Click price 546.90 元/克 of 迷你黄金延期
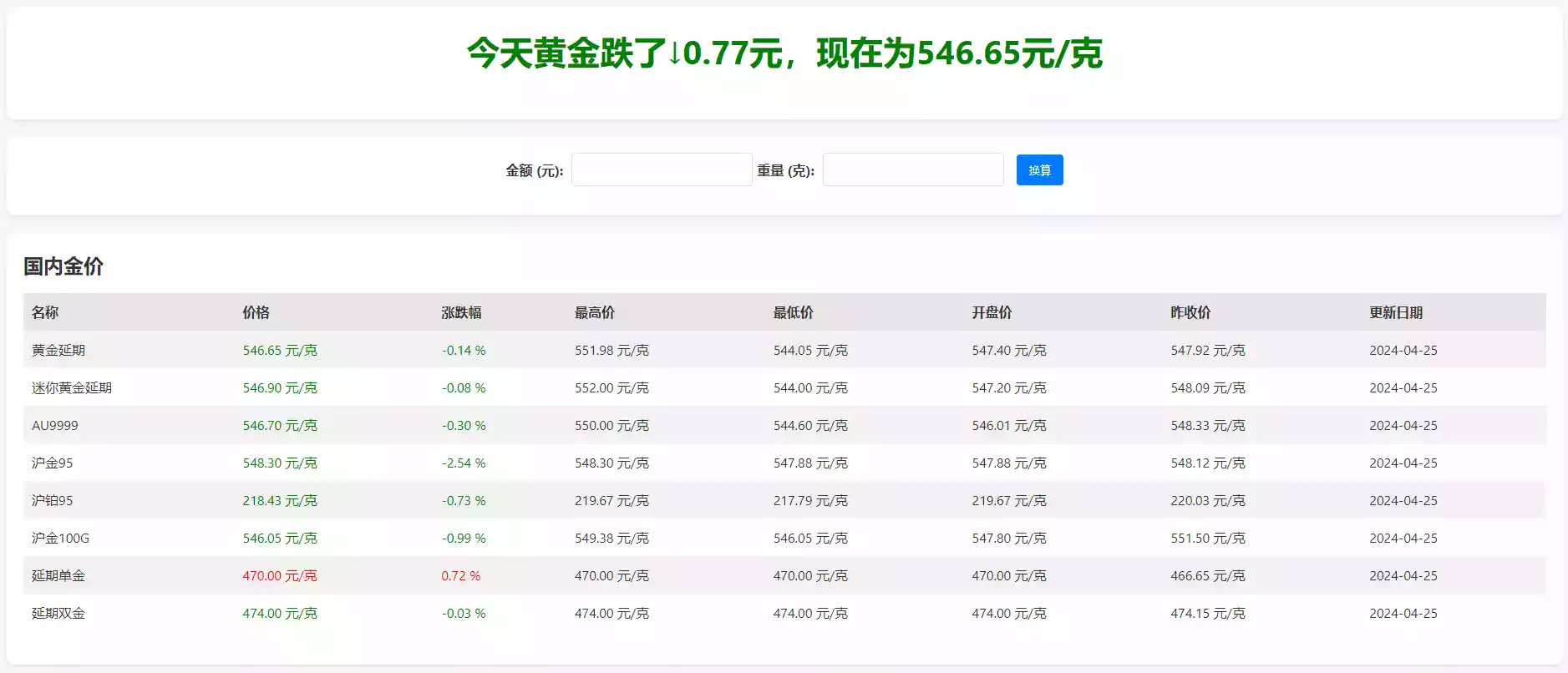Screen dimensions: 1568x673 pos(280,387)
